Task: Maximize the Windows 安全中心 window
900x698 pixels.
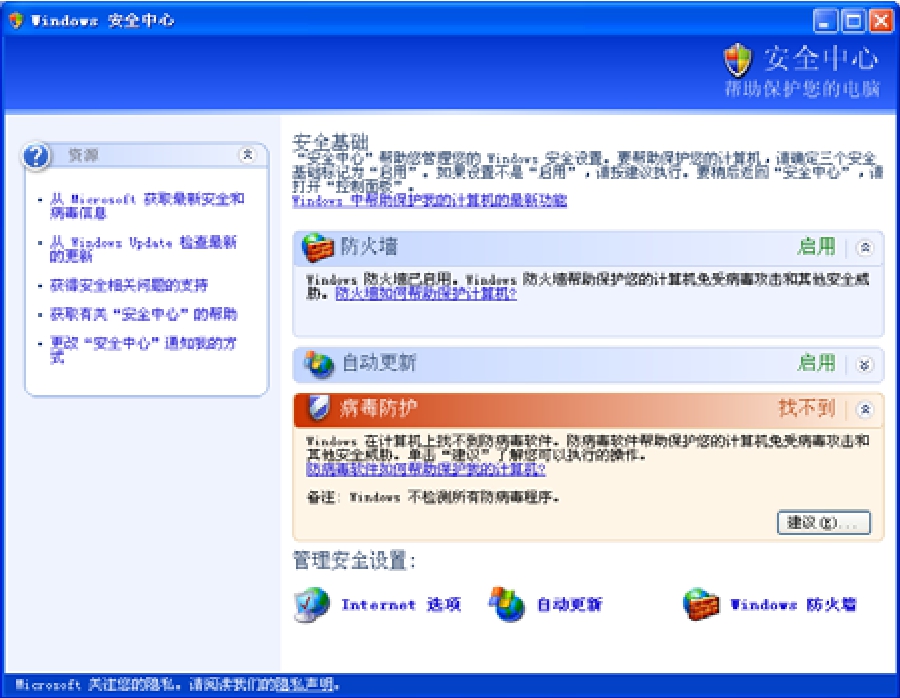Action: 853,21
